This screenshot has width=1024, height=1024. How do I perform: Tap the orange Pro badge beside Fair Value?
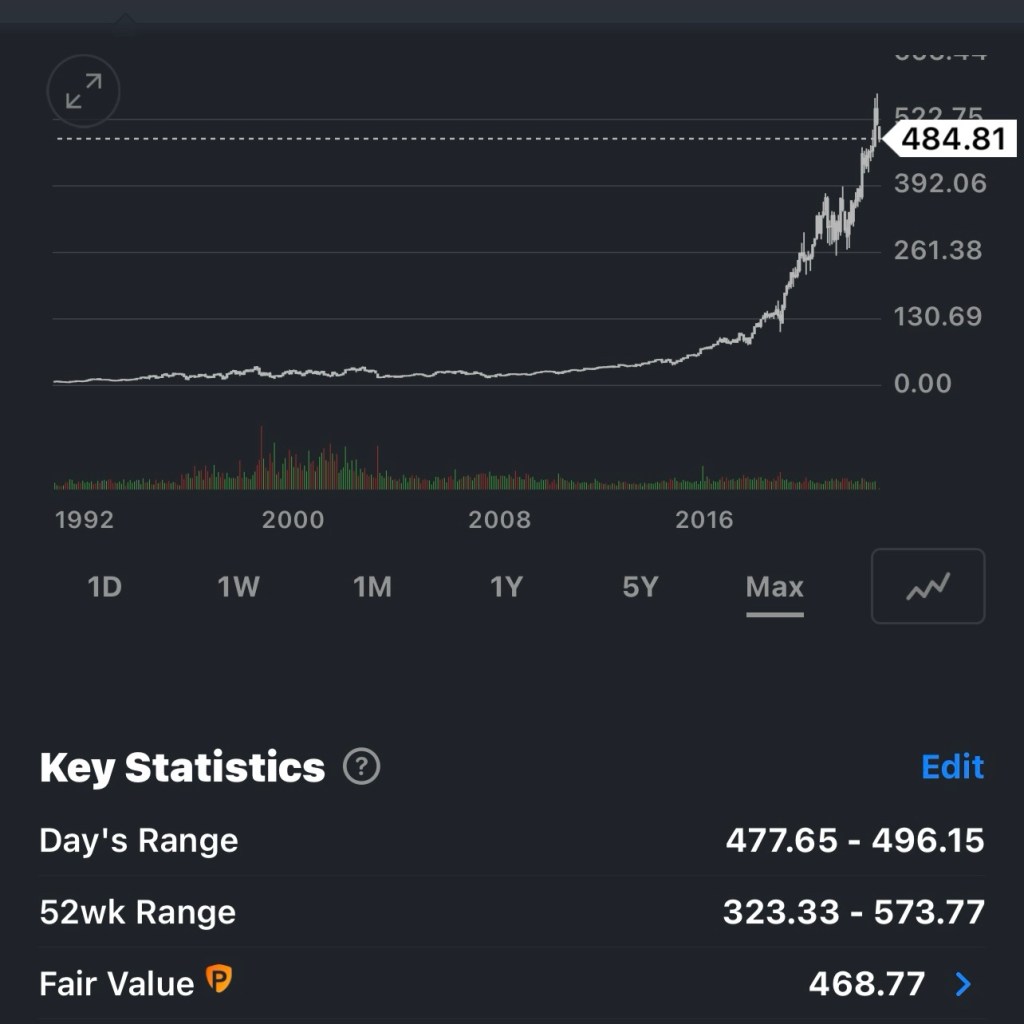coord(218,980)
